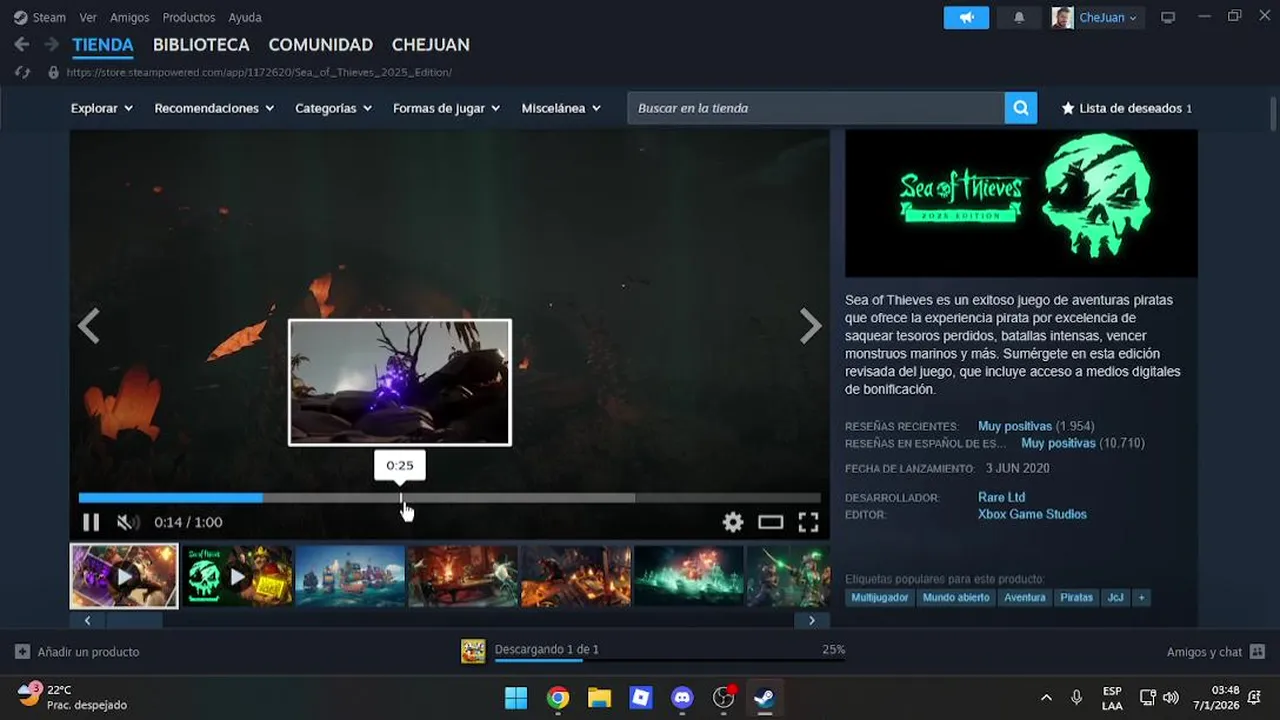Expand more tags with the plus button
The image size is (1280, 720).
pyautogui.click(x=1142, y=597)
